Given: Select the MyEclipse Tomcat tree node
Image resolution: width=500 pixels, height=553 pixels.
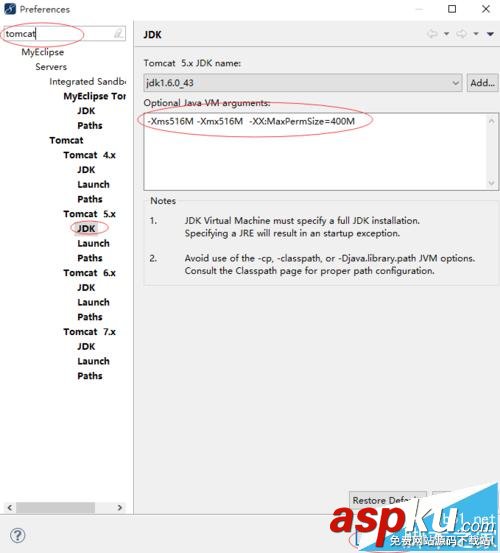Looking at the screenshot, I should tap(94, 96).
